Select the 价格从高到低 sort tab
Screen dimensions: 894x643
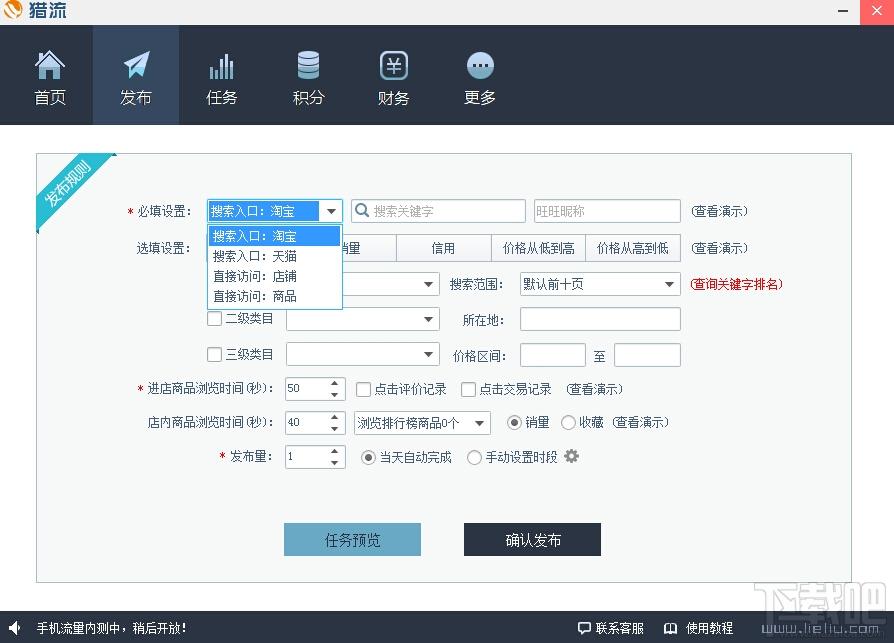(633, 249)
